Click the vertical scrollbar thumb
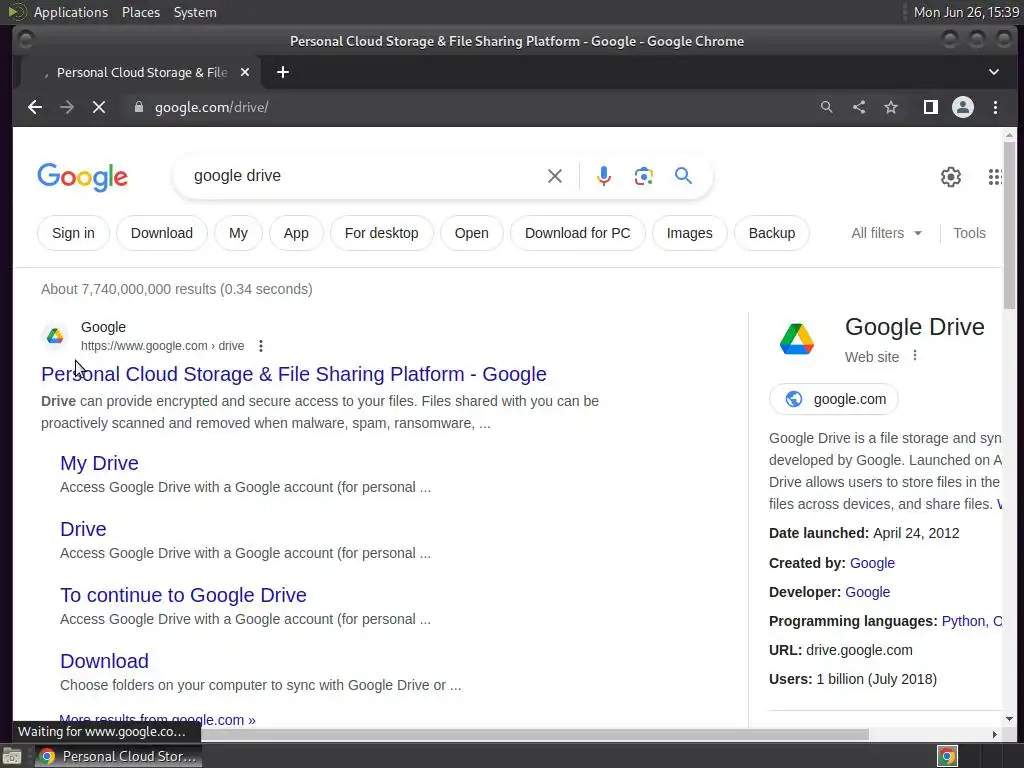The width and height of the screenshot is (1024, 768). (1009, 225)
